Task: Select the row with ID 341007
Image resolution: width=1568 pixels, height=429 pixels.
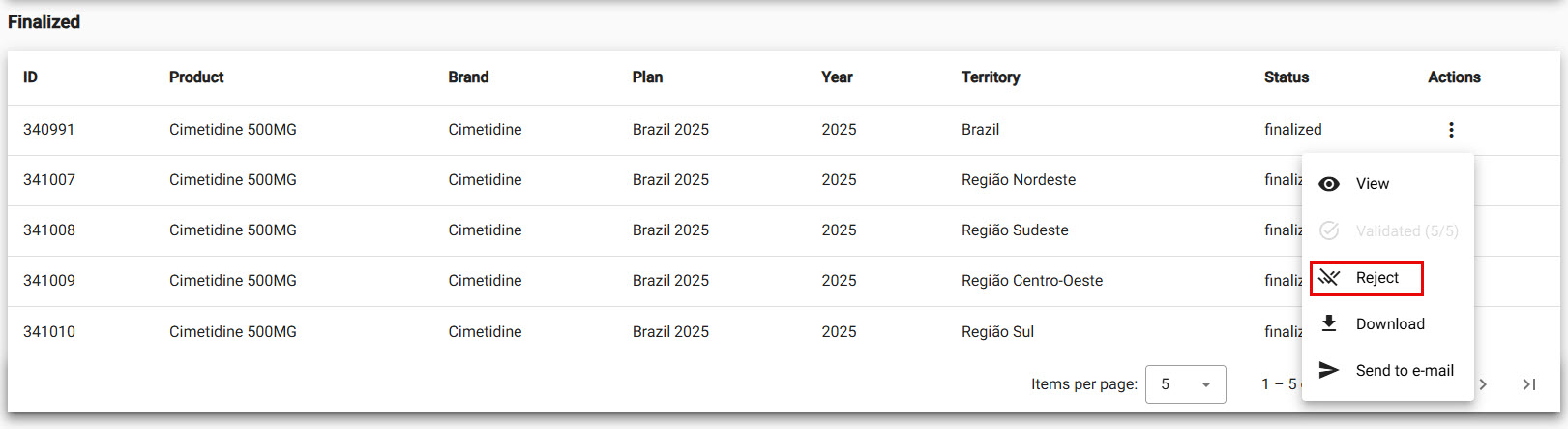Action: [49, 180]
